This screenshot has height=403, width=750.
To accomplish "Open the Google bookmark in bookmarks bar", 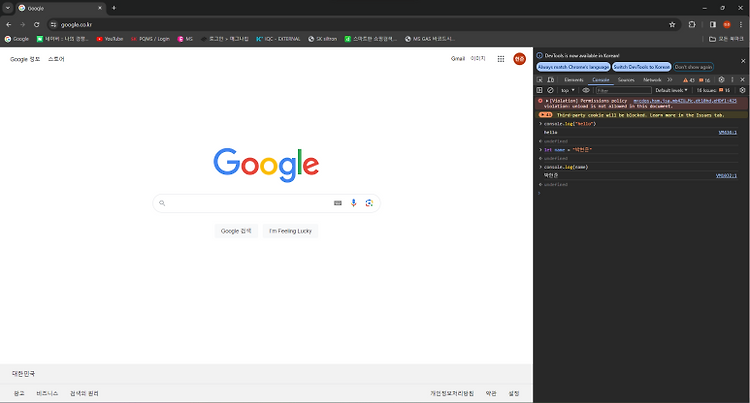I will [17, 39].
